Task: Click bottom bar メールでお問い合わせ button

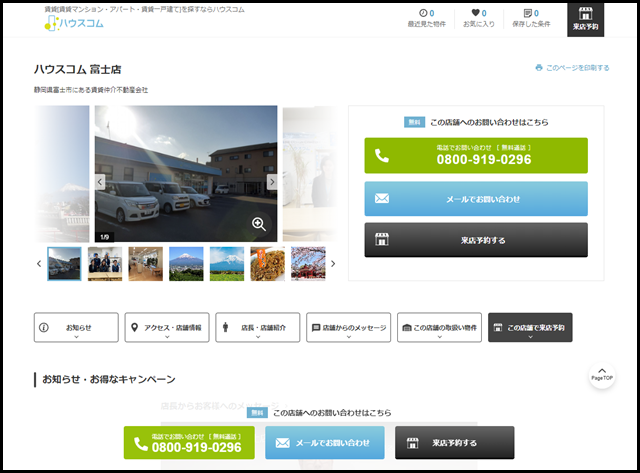Action: tap(325, 443)
